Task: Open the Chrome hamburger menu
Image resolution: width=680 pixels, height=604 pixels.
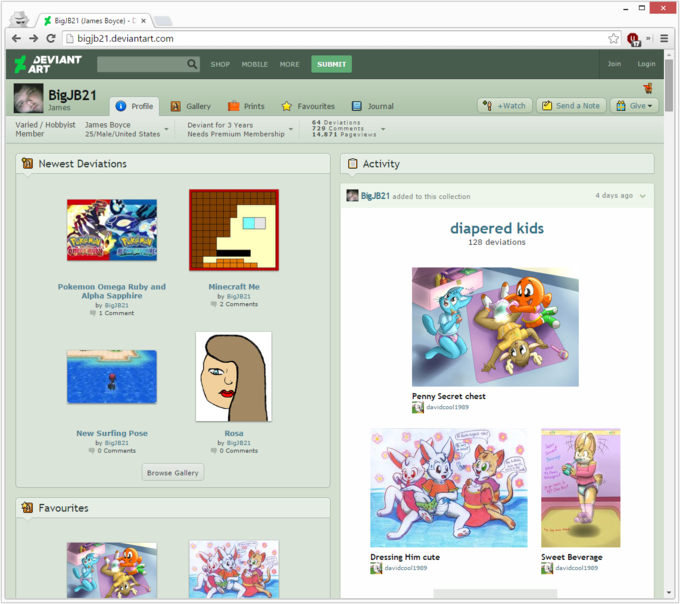Action: 664,39
